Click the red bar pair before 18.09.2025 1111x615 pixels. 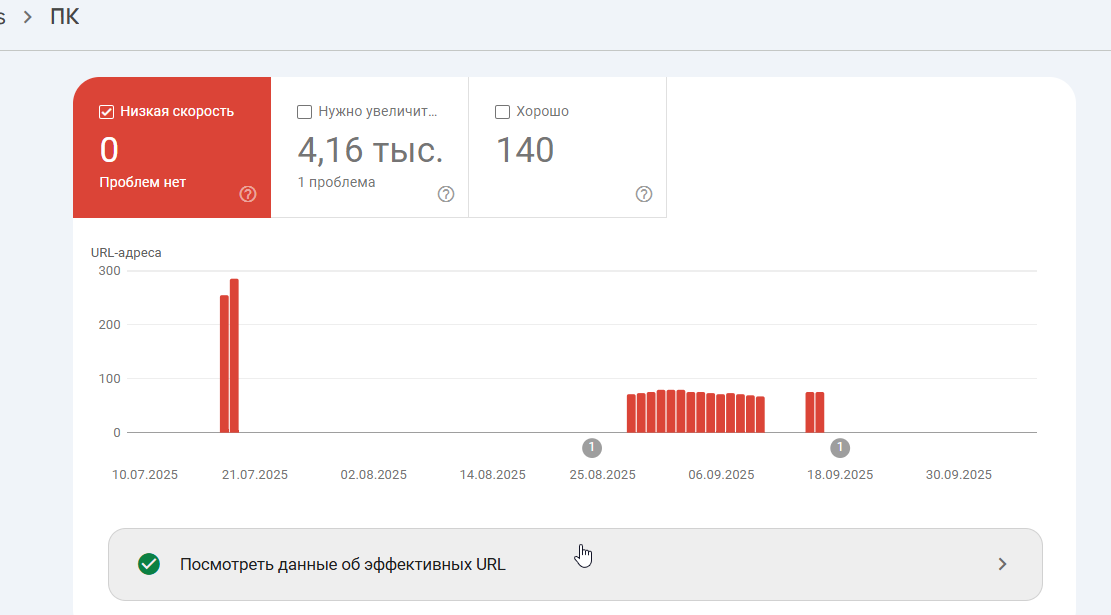815,412
